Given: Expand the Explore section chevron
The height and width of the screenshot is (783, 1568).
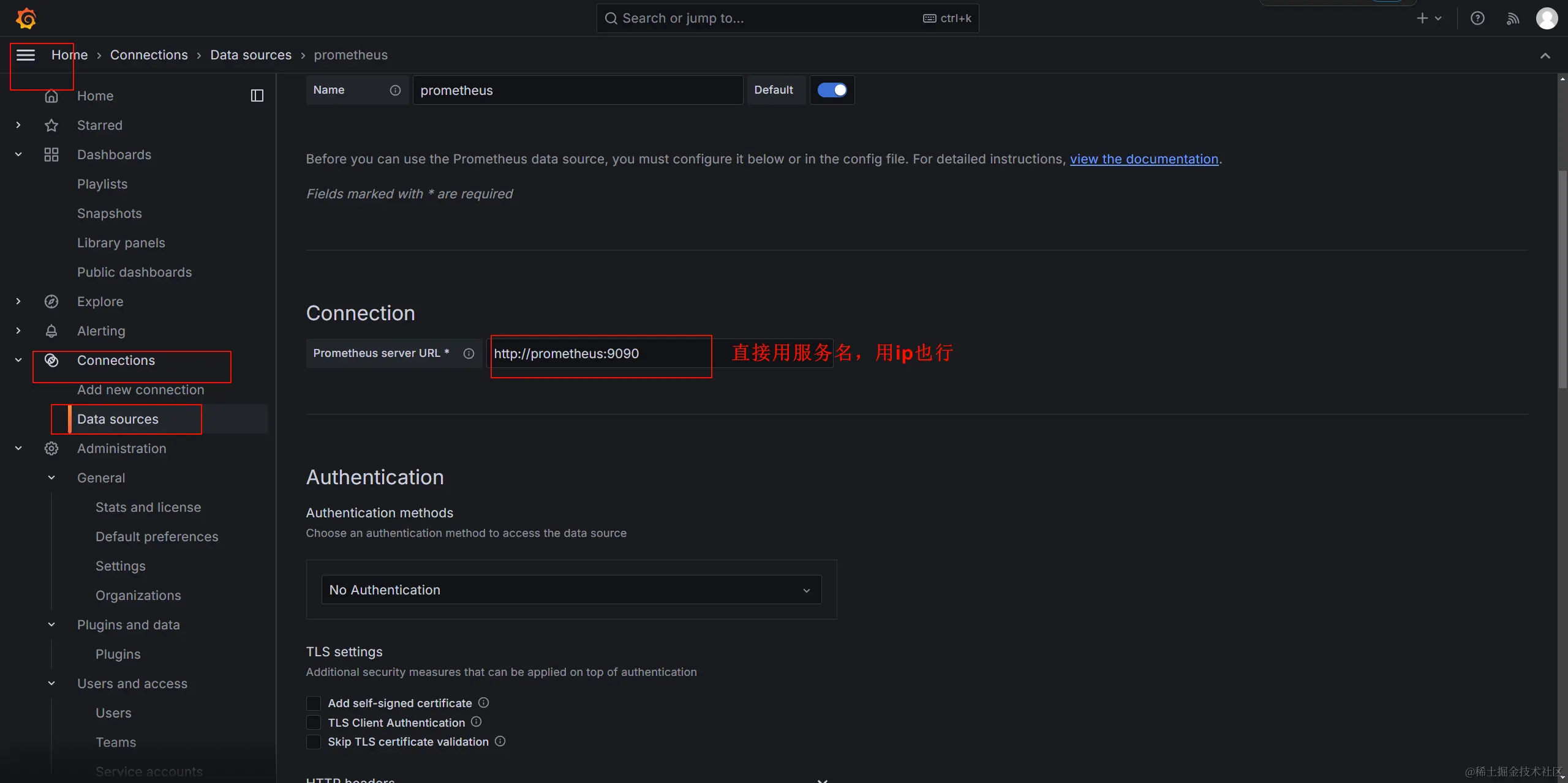Looking at the screenshot, I should point(18,301).
